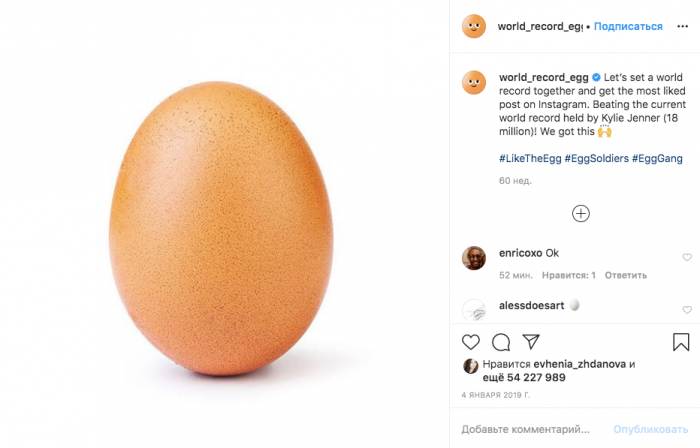Save post with bookmark icon
The width and height of the screenshot is (700, 448).
[681, 342]
